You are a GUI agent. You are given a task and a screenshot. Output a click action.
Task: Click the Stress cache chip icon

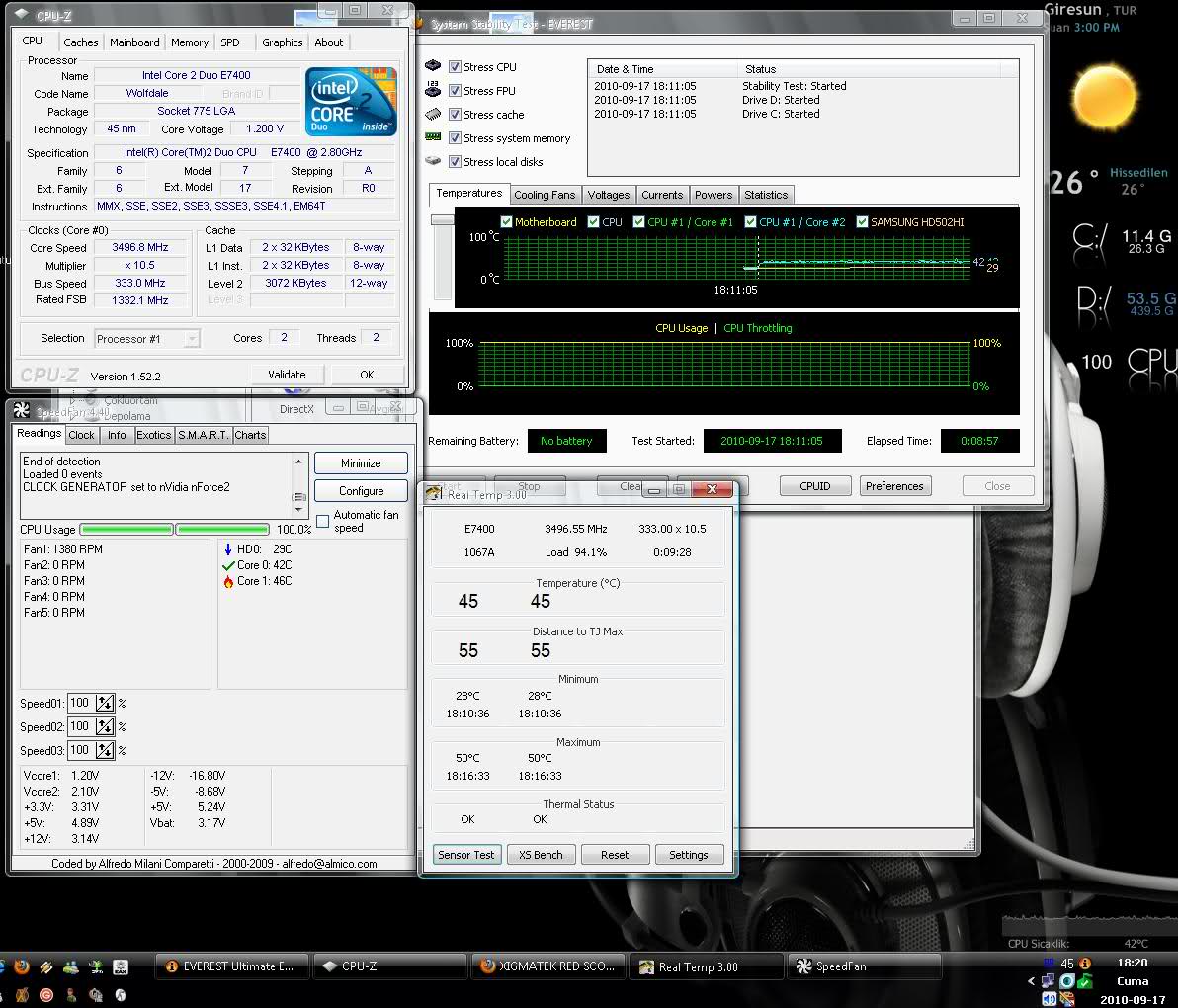coord(433,115)
